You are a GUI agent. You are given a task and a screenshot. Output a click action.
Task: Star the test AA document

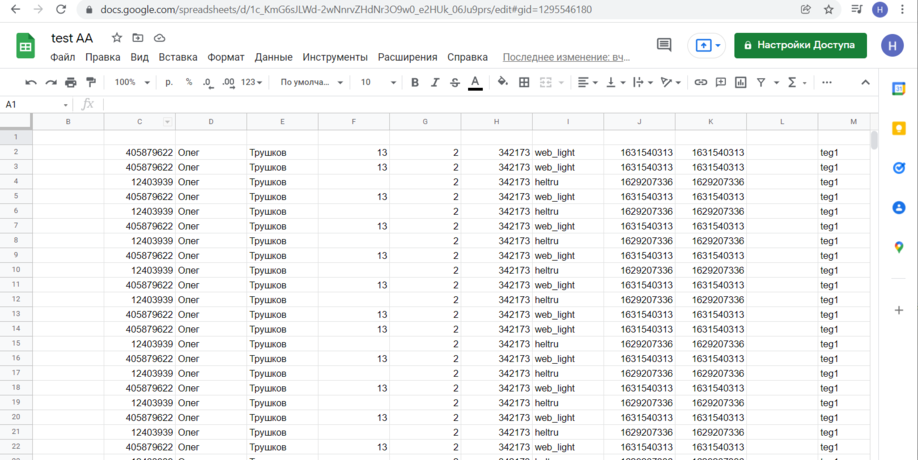click(x=117, y=38)
